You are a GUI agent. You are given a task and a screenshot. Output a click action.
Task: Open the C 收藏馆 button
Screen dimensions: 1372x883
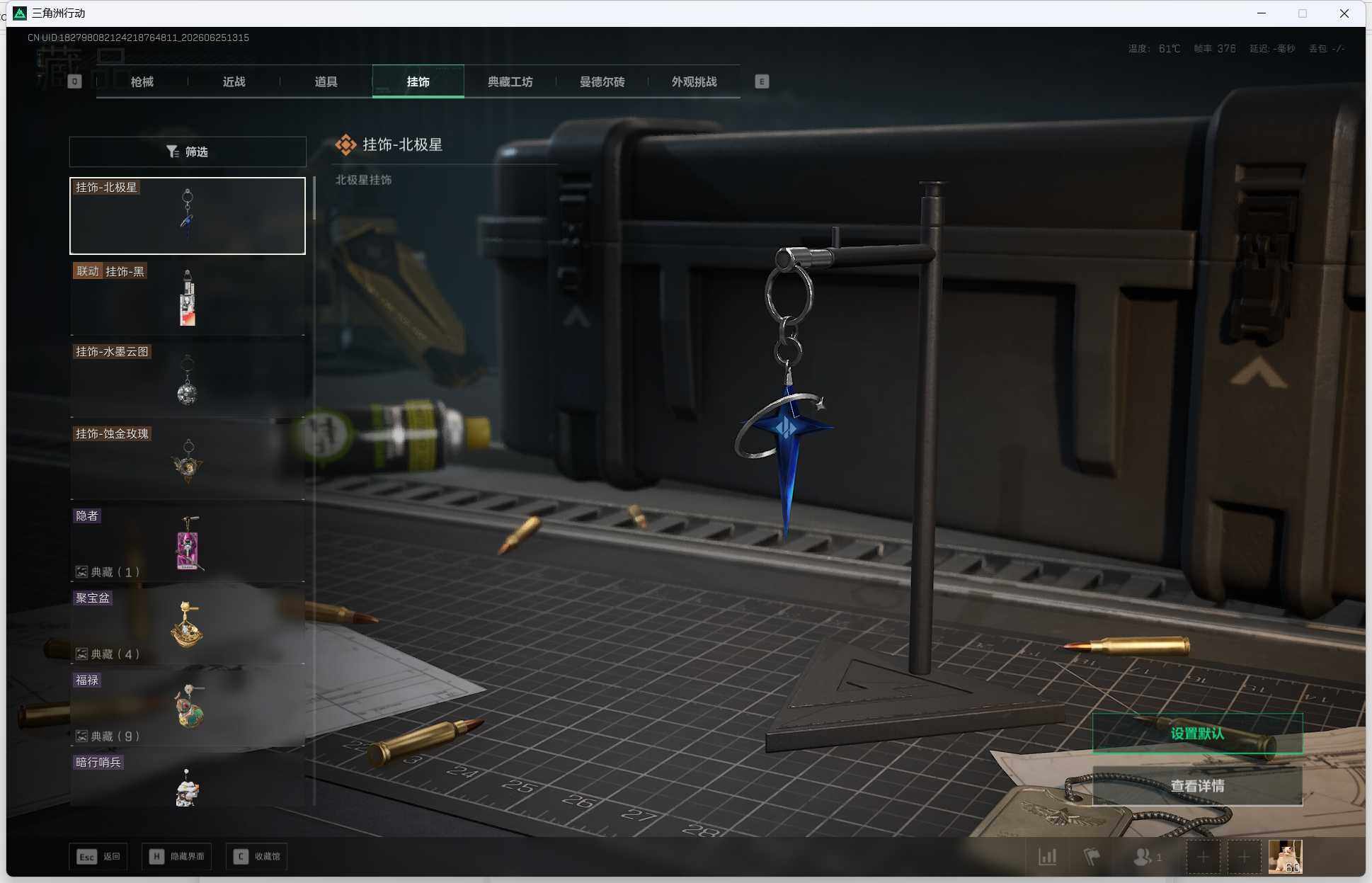click(257, 856)
